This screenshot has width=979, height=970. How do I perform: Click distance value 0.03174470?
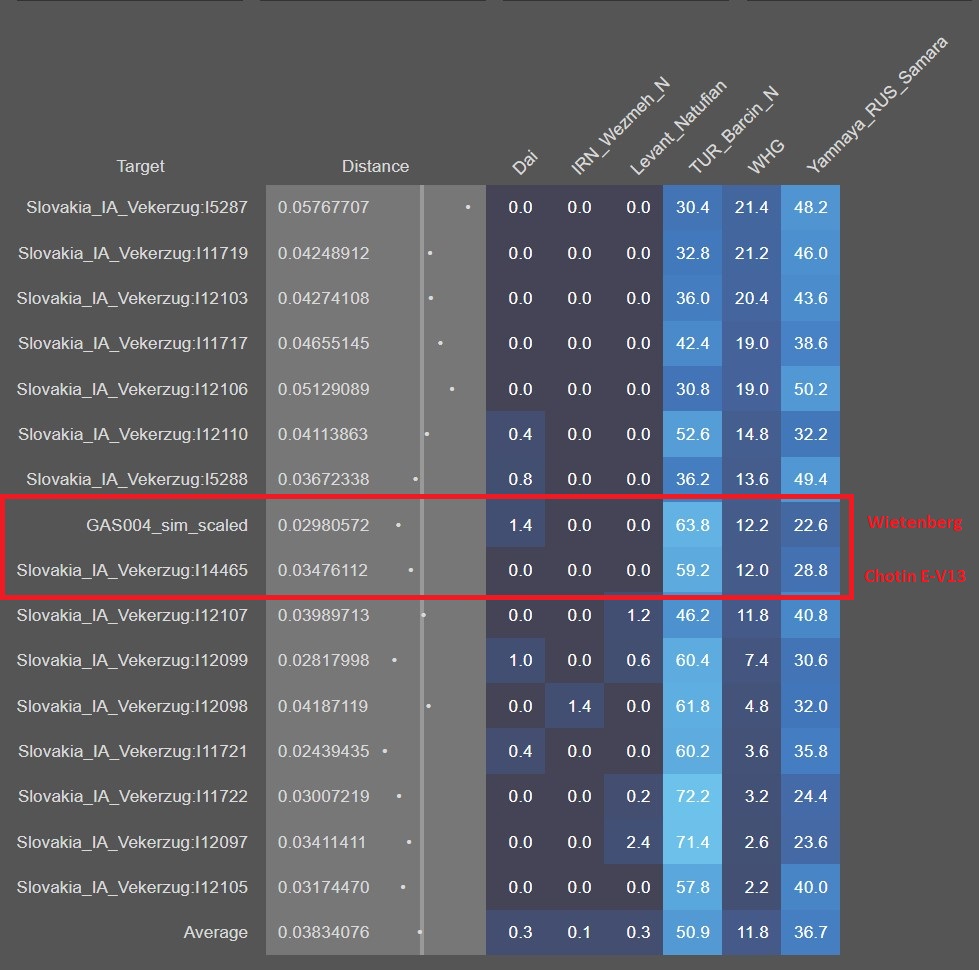click(323, 888)
